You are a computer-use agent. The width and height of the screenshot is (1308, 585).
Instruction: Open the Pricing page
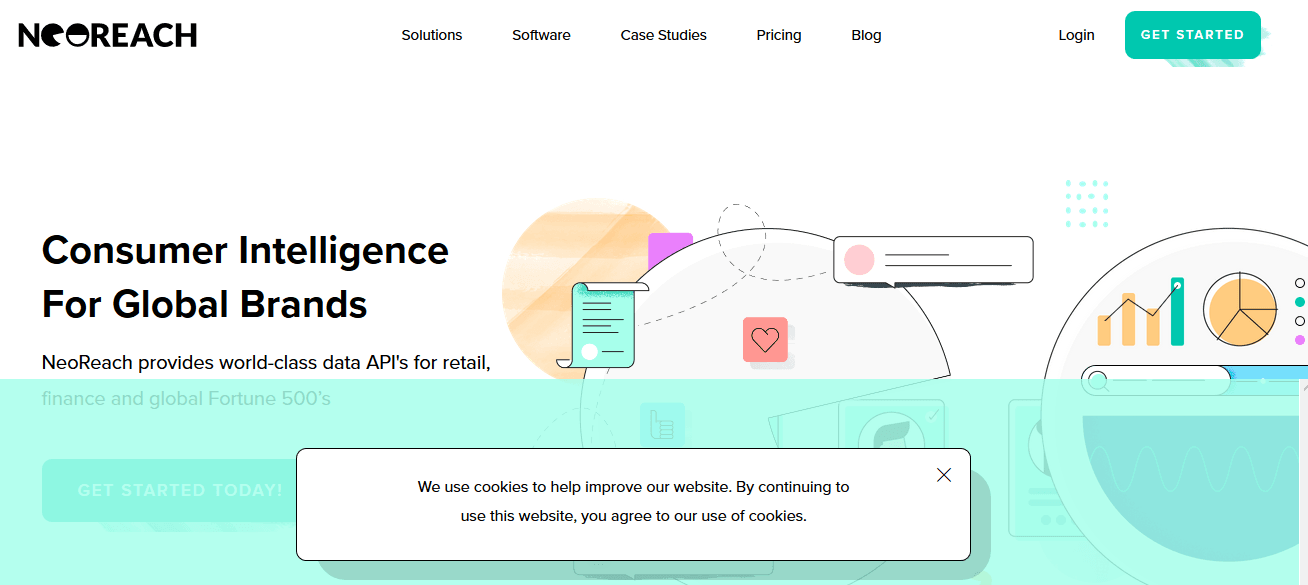tap(778, 35)
